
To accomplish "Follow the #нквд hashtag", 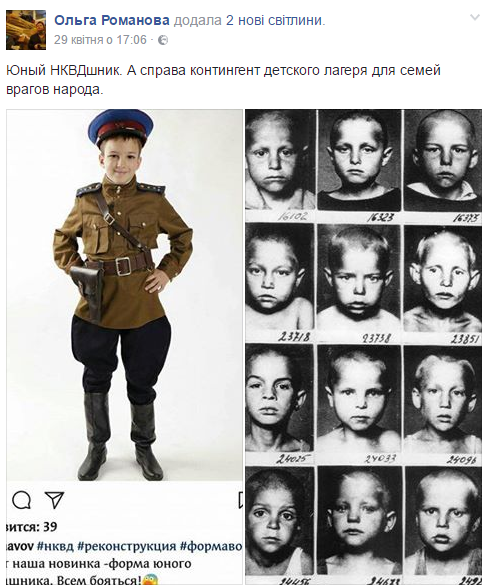I will (55, 546).
